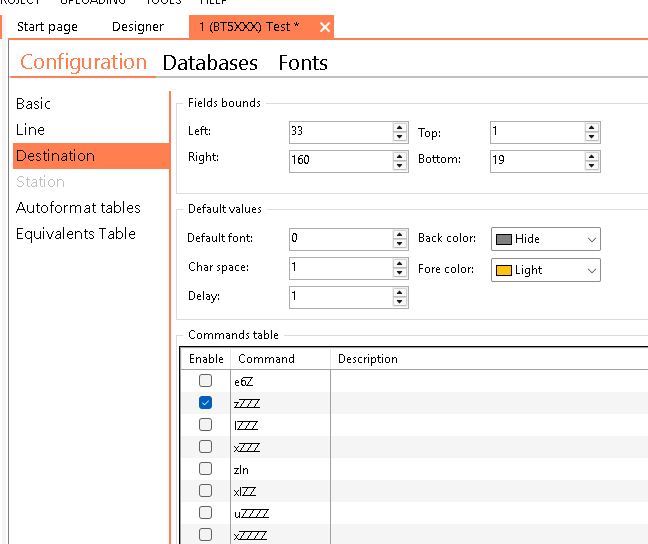The height and width of the screenshot is (544, 648).
Task: Decrease the Default font value
Action: pos(400,244)
